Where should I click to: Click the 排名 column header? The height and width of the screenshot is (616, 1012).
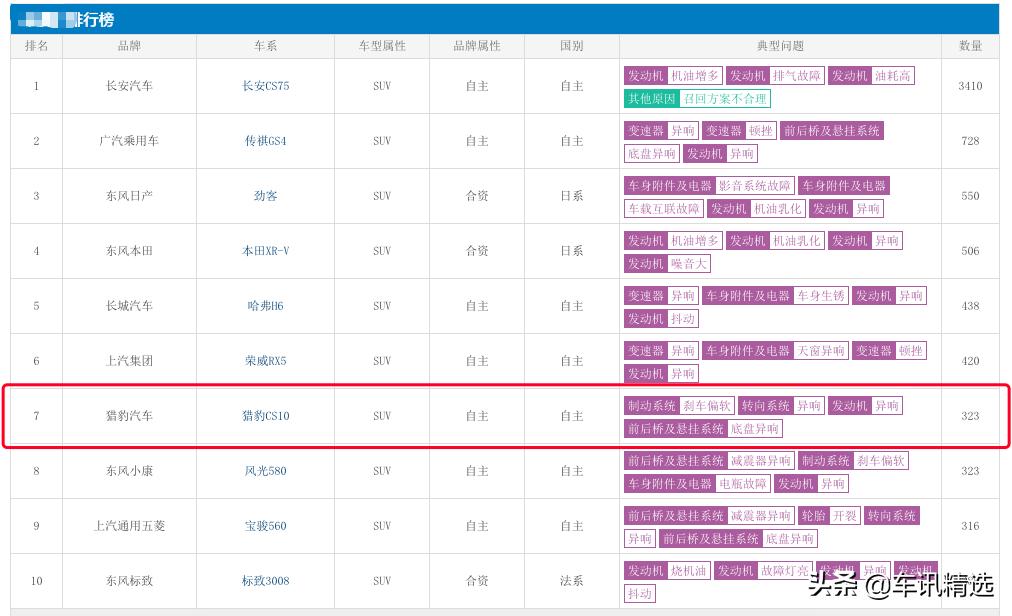pyautogui.click(x=36, y=46)
